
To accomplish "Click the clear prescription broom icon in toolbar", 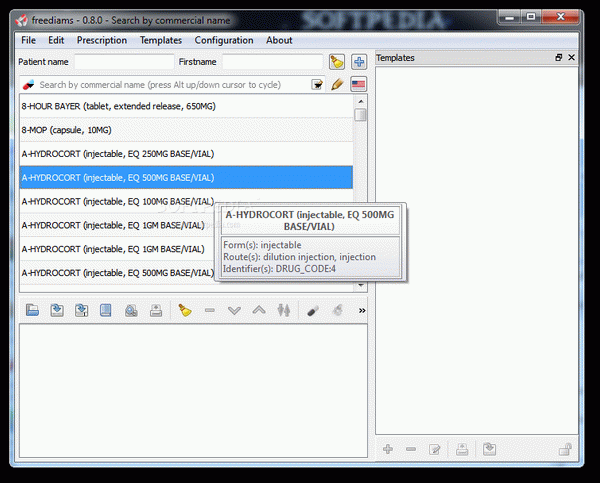I will (185, 311).
